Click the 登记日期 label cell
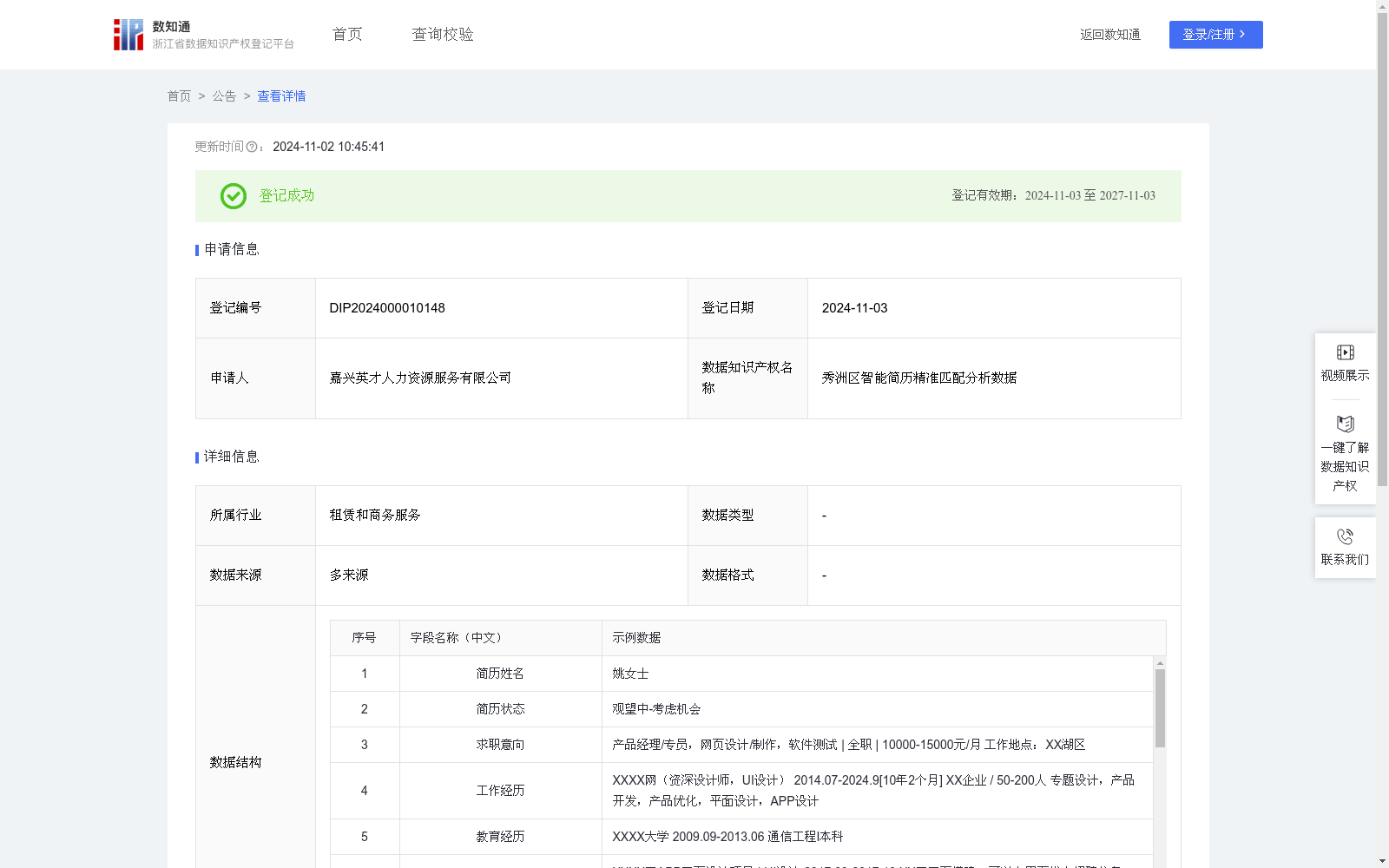The width and height of the screenshot is (1389, 868). [x=747, y=308]
